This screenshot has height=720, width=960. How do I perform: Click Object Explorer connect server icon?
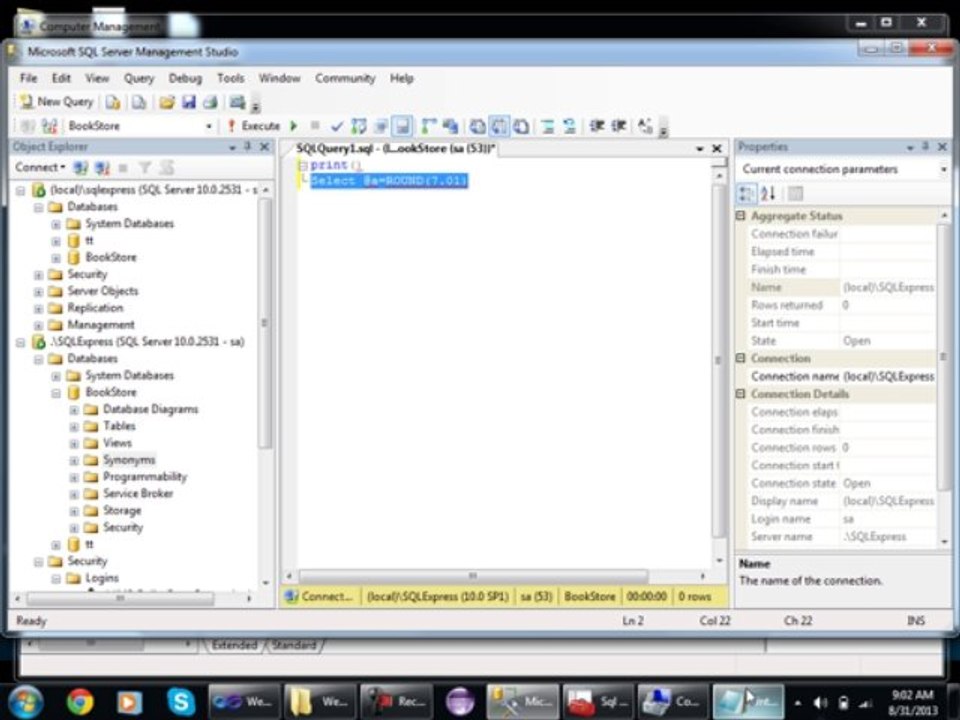[x=80, y=167]
